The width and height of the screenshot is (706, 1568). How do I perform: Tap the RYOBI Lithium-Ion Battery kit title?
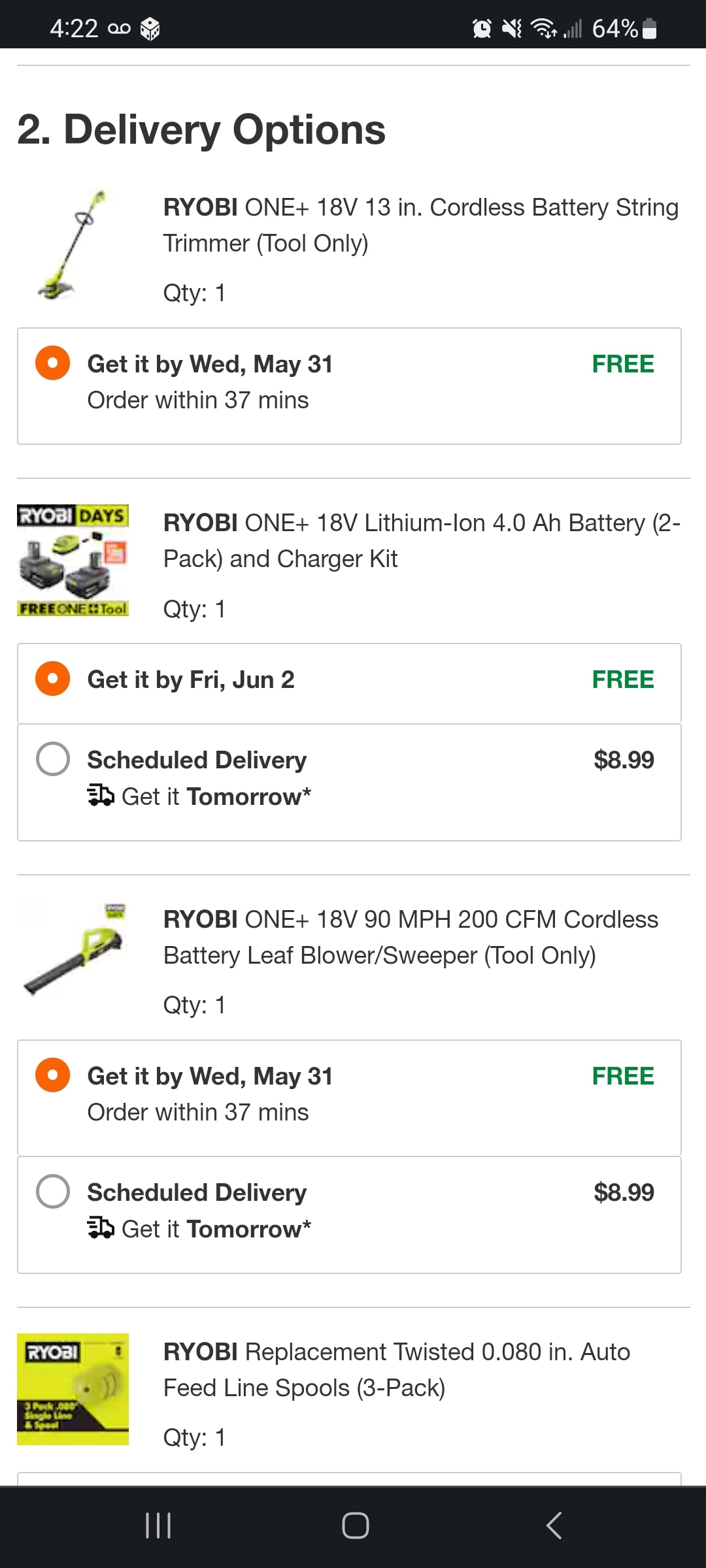[x=422, y=541]
